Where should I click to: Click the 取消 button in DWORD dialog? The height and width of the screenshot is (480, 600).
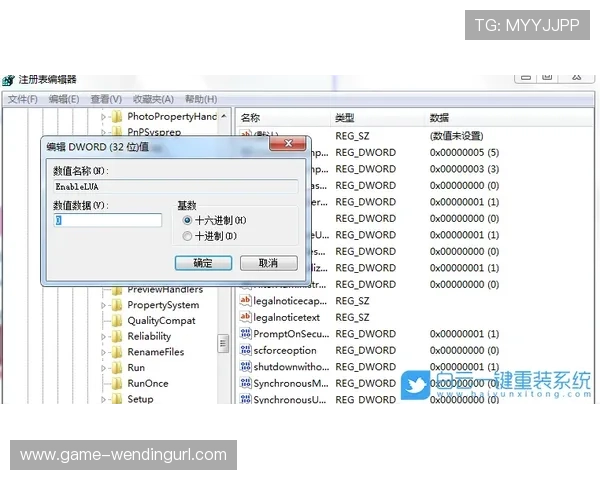click(269, 263)
